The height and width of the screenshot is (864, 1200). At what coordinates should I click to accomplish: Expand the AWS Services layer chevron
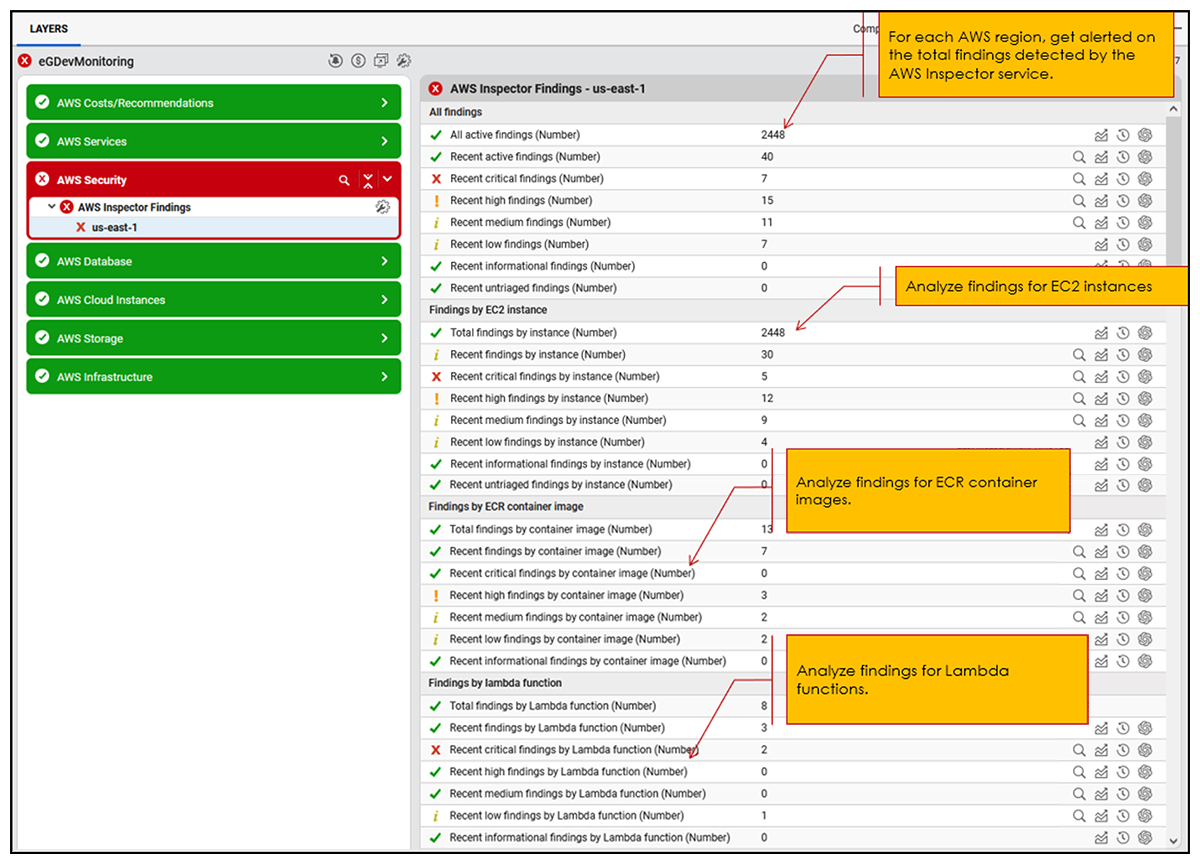coord(384,142)
